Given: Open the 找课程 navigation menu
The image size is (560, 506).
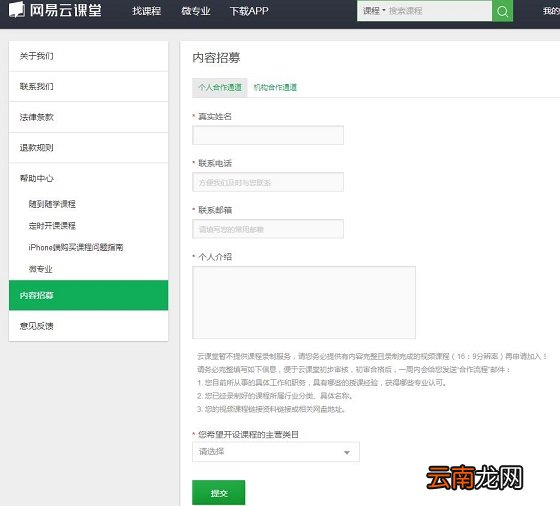Looking at the screenshot, I should [146, 11].
